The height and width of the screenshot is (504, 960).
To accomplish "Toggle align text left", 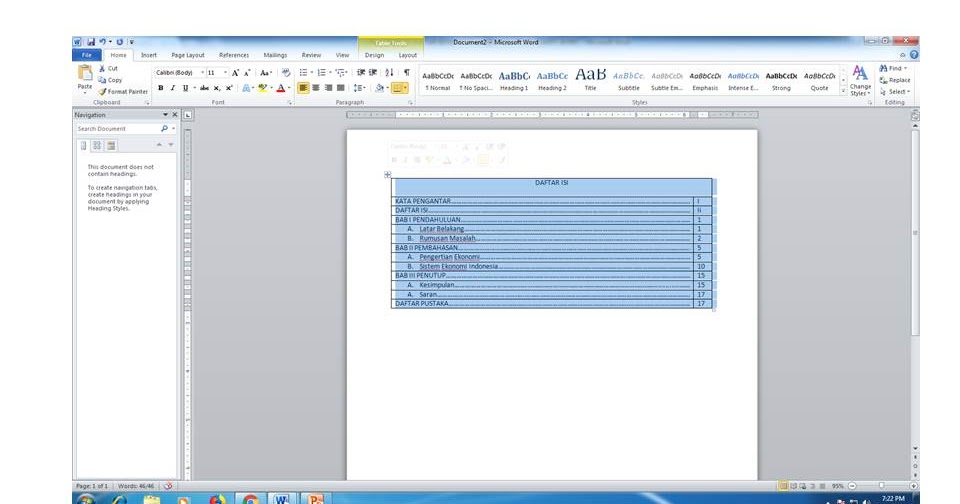I will coord(303,88).
